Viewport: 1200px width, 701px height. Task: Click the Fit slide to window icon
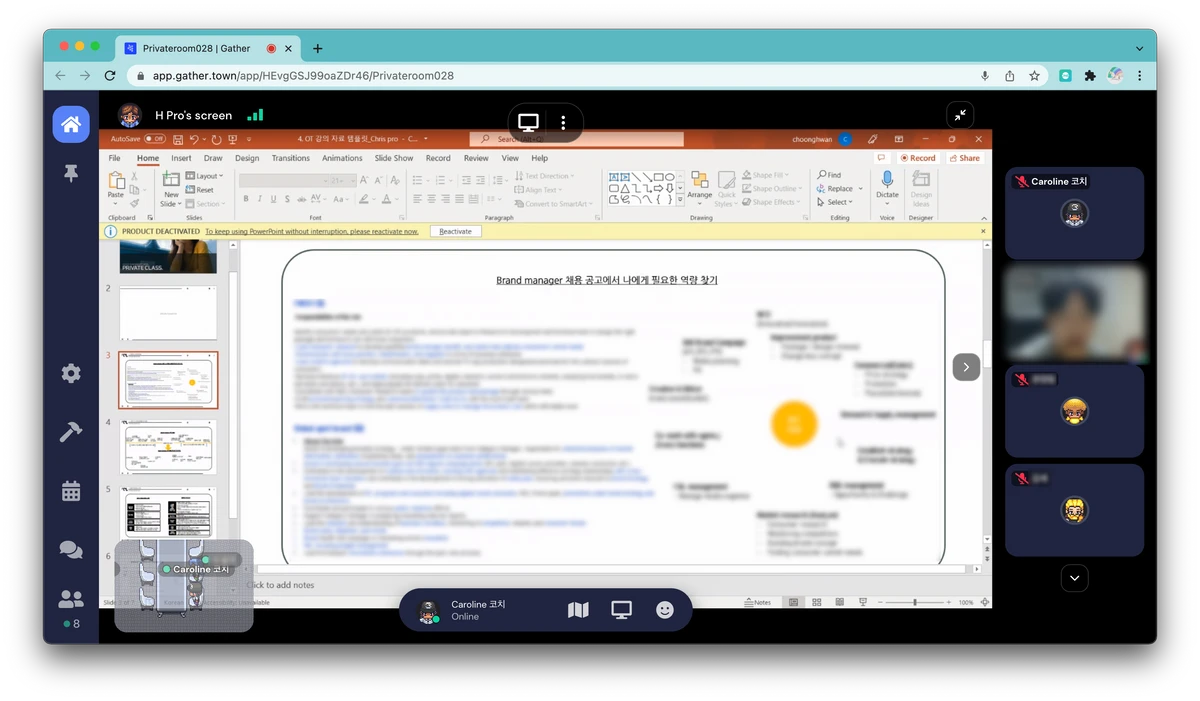pos(985,602)
